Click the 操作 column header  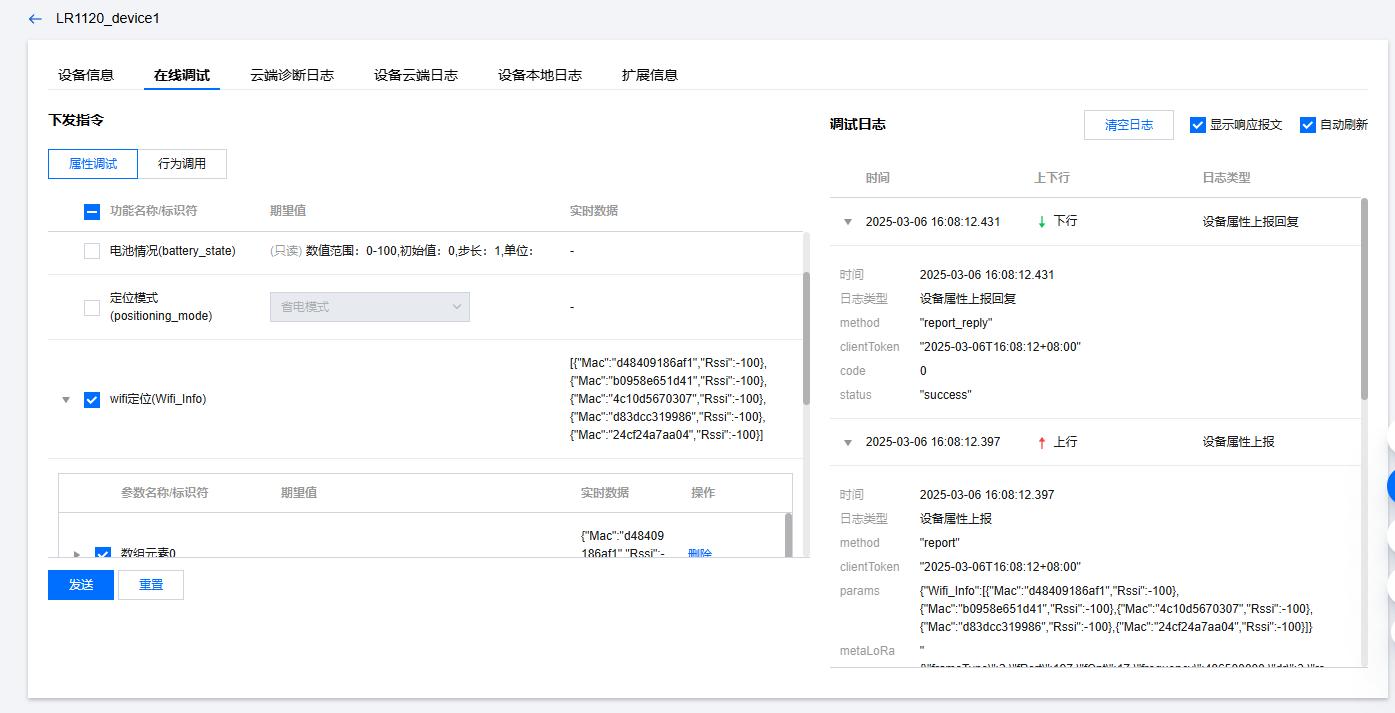(703, 493)
